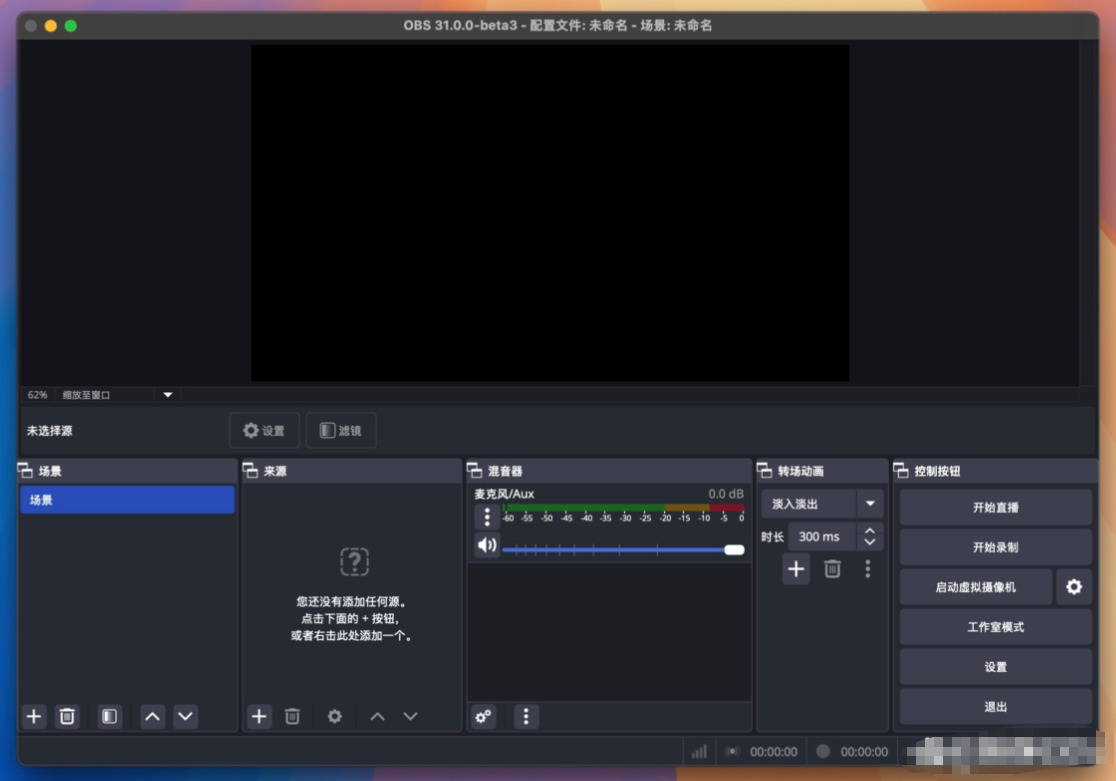Open mixer panel three-dot menu
The height and width of the screenshot is (781, 1116).
[526, 716]
